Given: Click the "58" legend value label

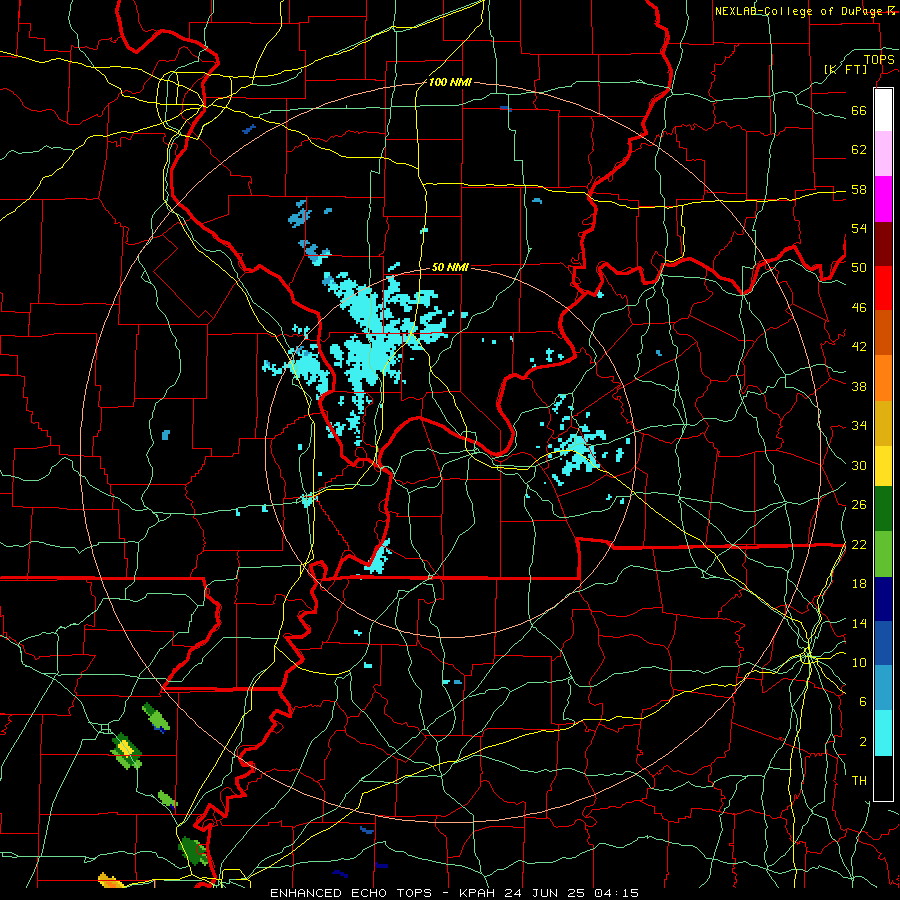Looking at the screenshot, I should click(x=859, y=189).
